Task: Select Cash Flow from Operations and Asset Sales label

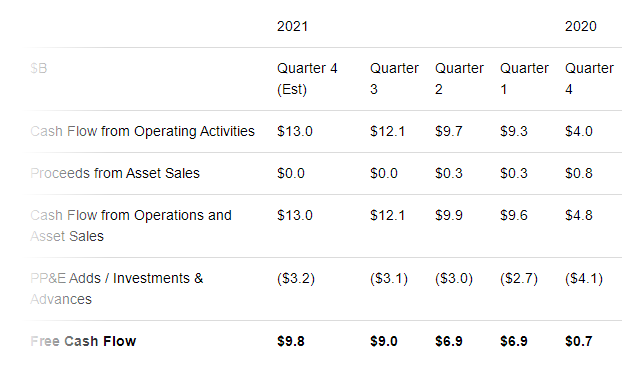Action: 131,225
